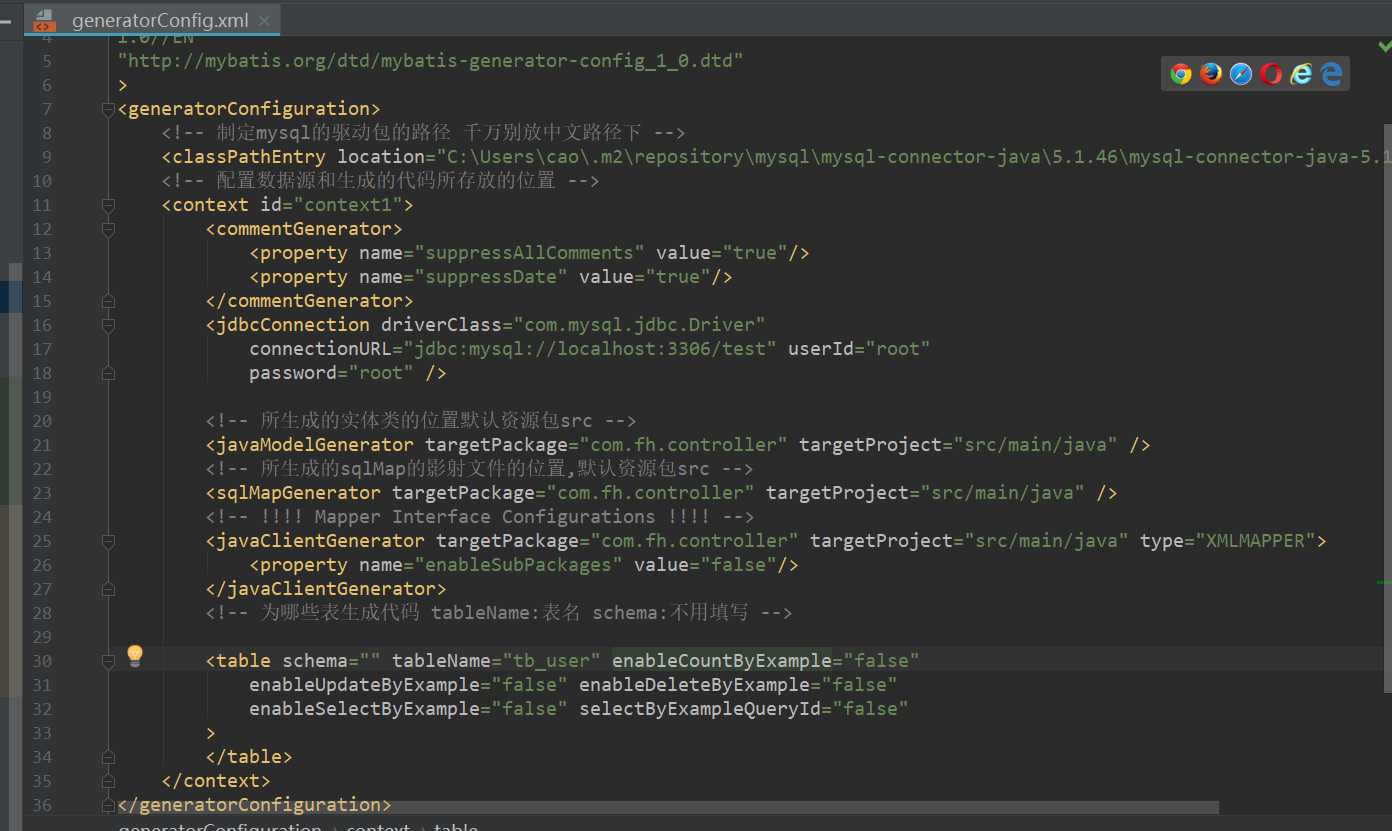Viewport: 1392px width, 831px height.
Task: Open page in Edge browser icon
Action: tap(1331, 74)
